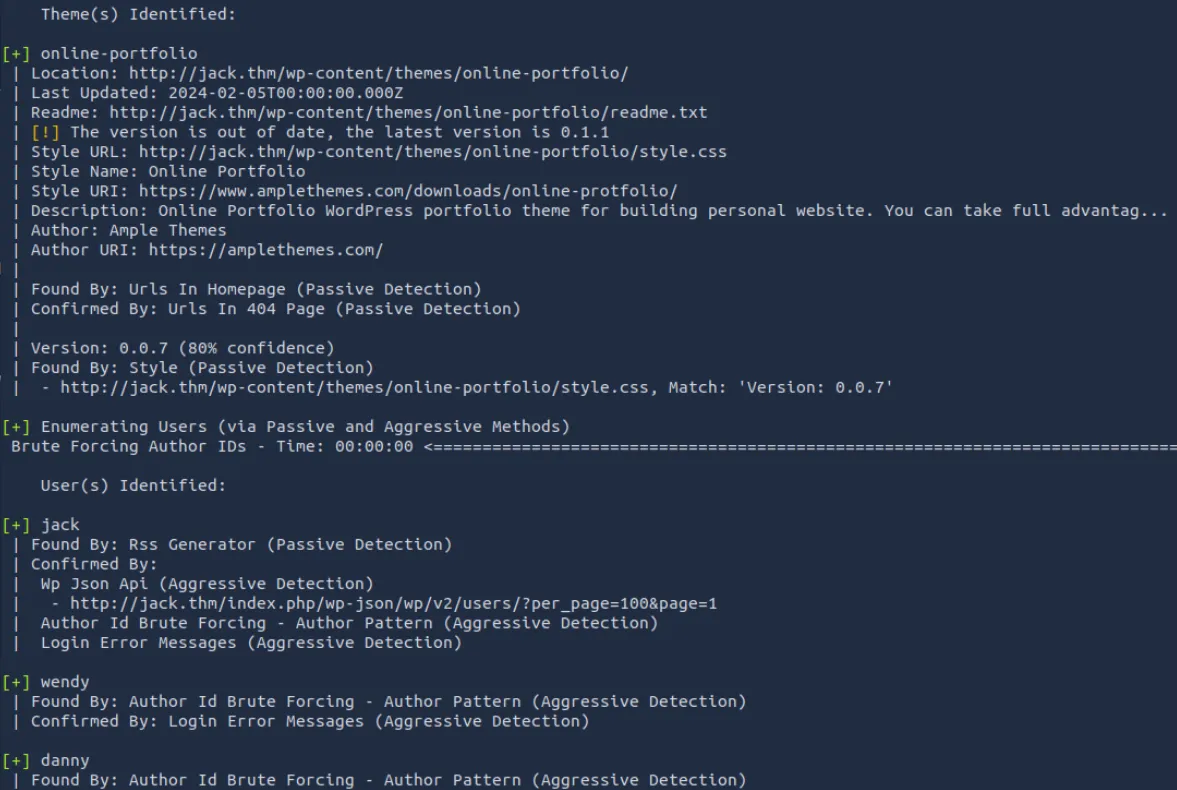Screen dimensions: 1177x790
Task: Open the wp-json users API URL
Action: click(393, 604)
